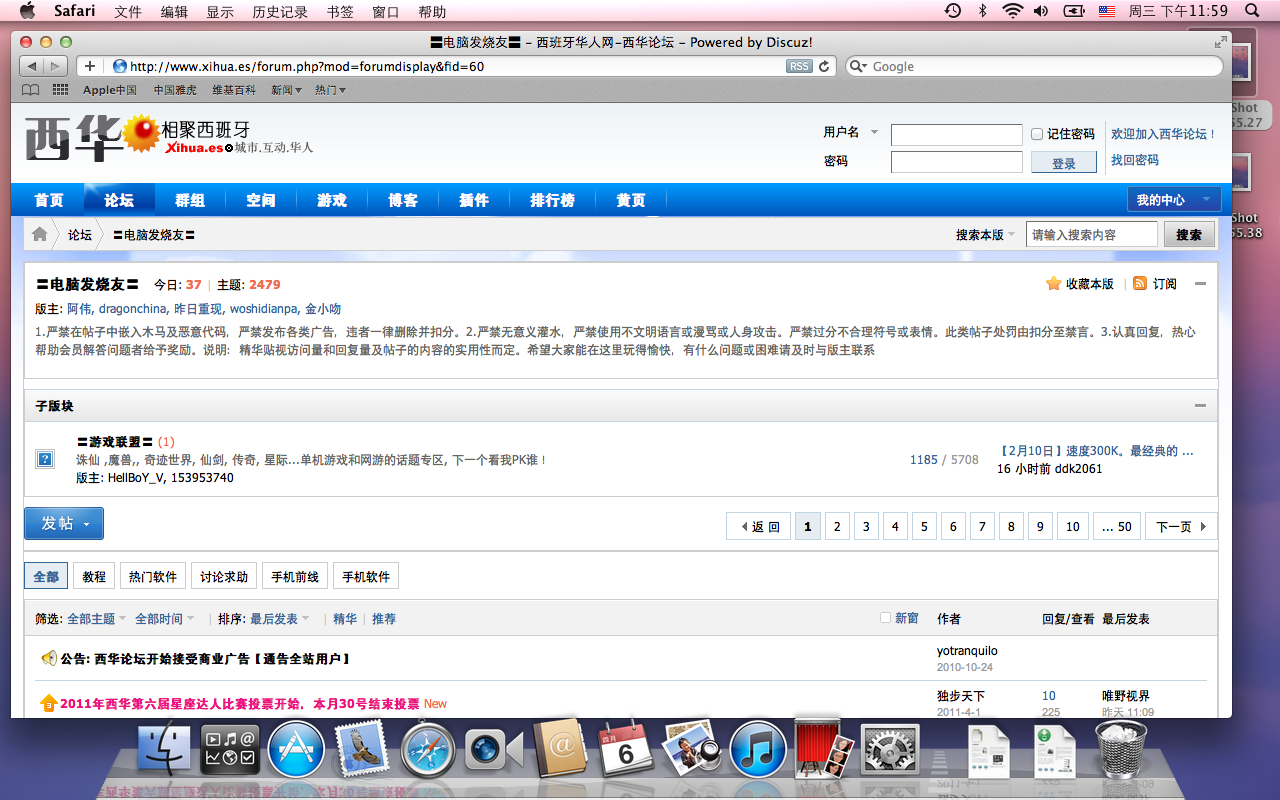Open the 用户名 dropdown arrow
Viewport: 1280px width, 800px height.
tap(873, 132)
